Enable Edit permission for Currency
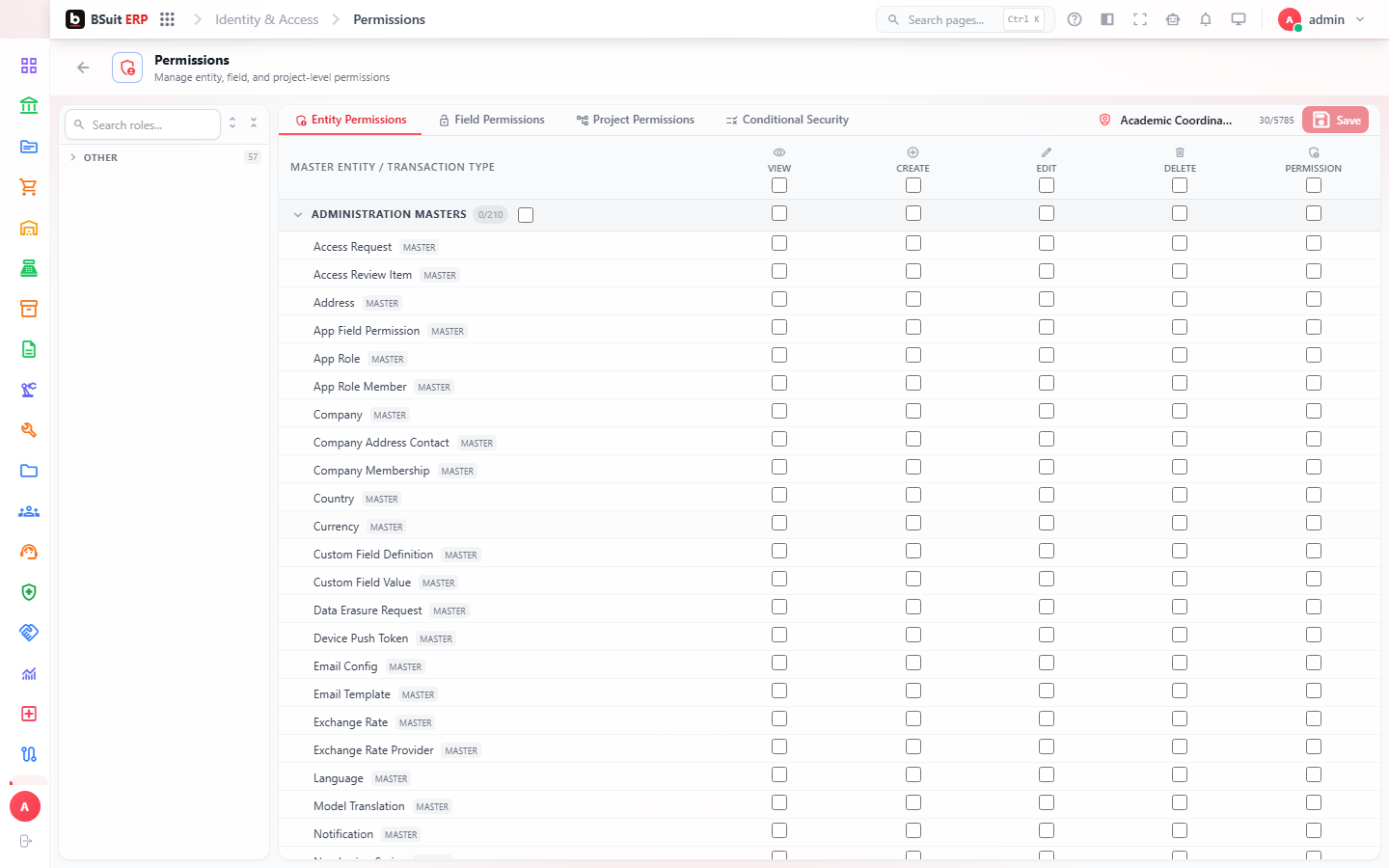Viewport: 1389px width, 868px height. coord(1047,523)
